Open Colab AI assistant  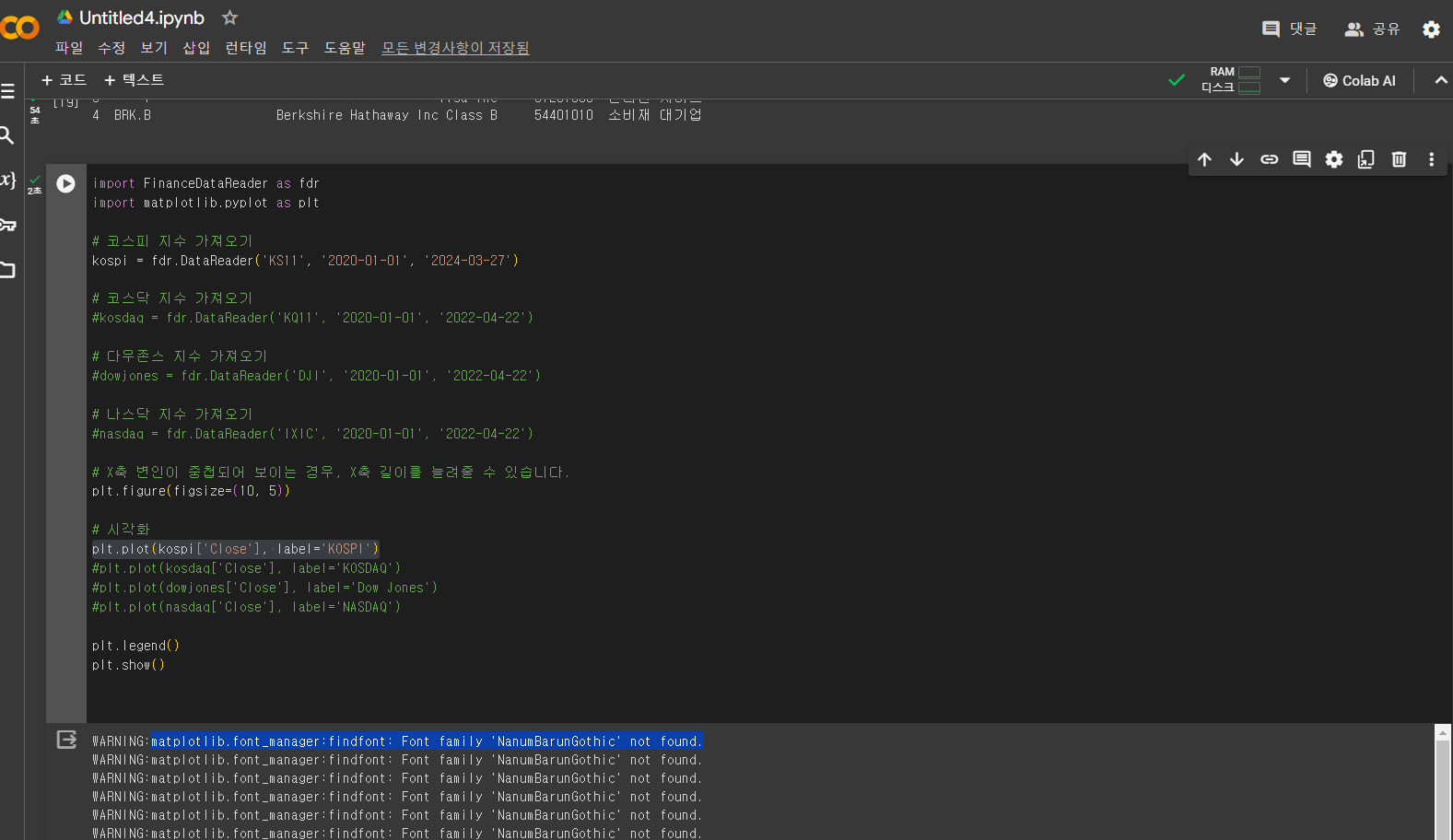(1359, 80)
